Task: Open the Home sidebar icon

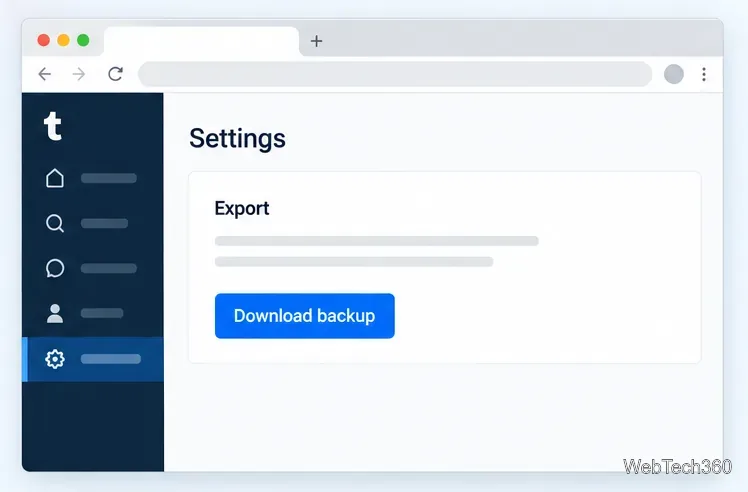Action: [55, 178]
